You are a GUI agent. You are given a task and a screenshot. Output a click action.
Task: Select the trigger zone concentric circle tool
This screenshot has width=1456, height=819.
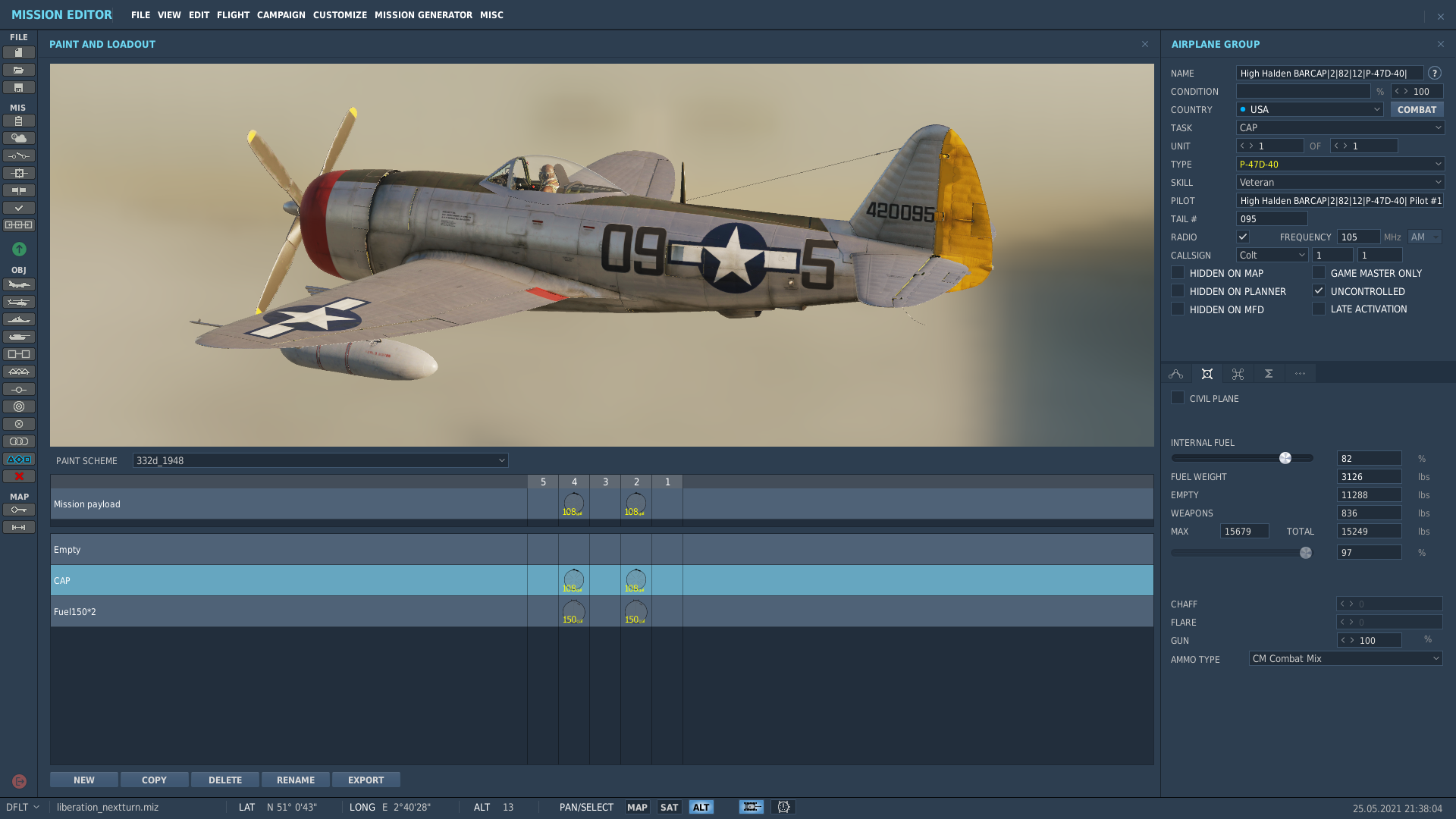[x=19, y=406]
